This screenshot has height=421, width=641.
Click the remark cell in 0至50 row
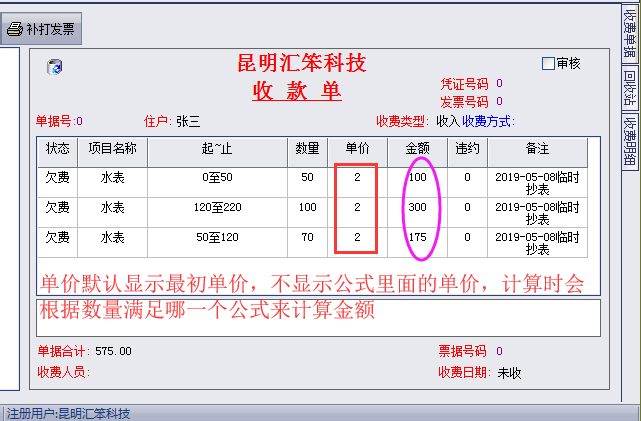[537, 183]
